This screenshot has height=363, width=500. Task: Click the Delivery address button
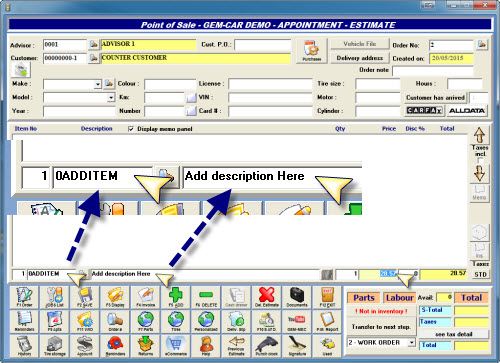[x=360, y=58]
